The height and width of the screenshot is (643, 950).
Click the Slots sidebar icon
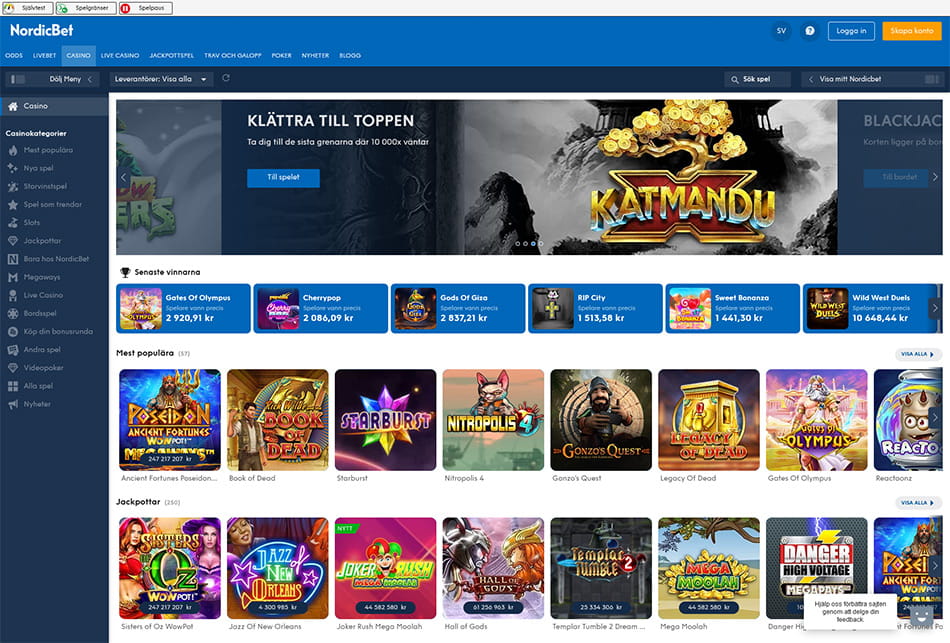click(x=13, y=223)
